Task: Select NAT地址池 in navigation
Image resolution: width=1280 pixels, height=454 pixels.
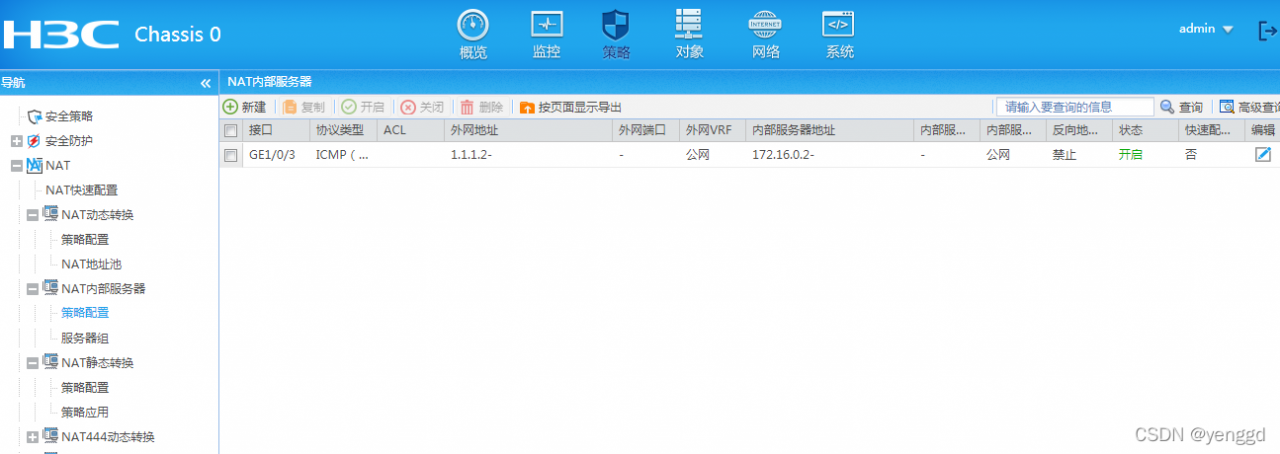Action: pos(91,264)
